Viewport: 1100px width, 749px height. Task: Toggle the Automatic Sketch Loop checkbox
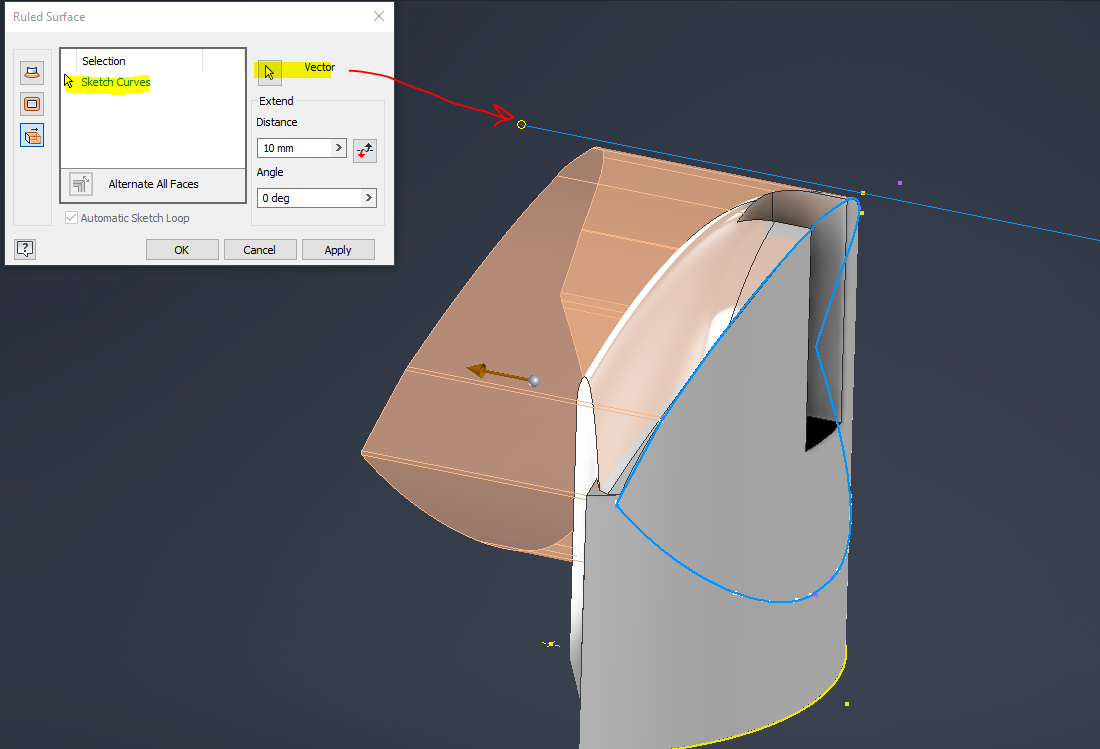click(71, 217)
